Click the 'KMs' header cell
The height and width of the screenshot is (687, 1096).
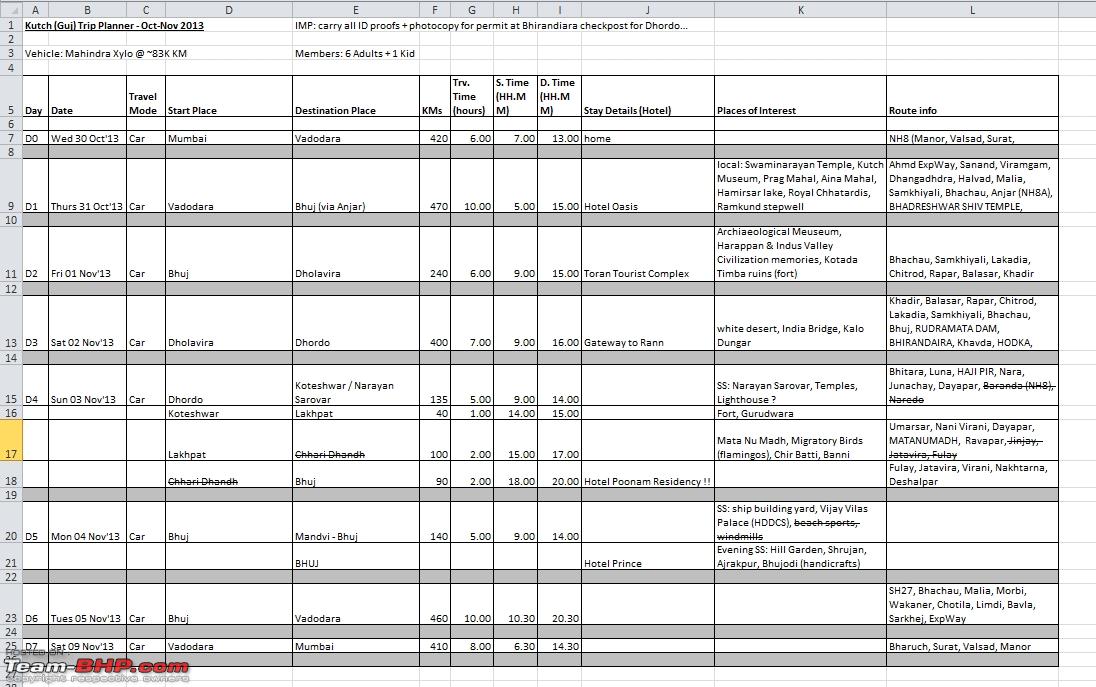435,96
